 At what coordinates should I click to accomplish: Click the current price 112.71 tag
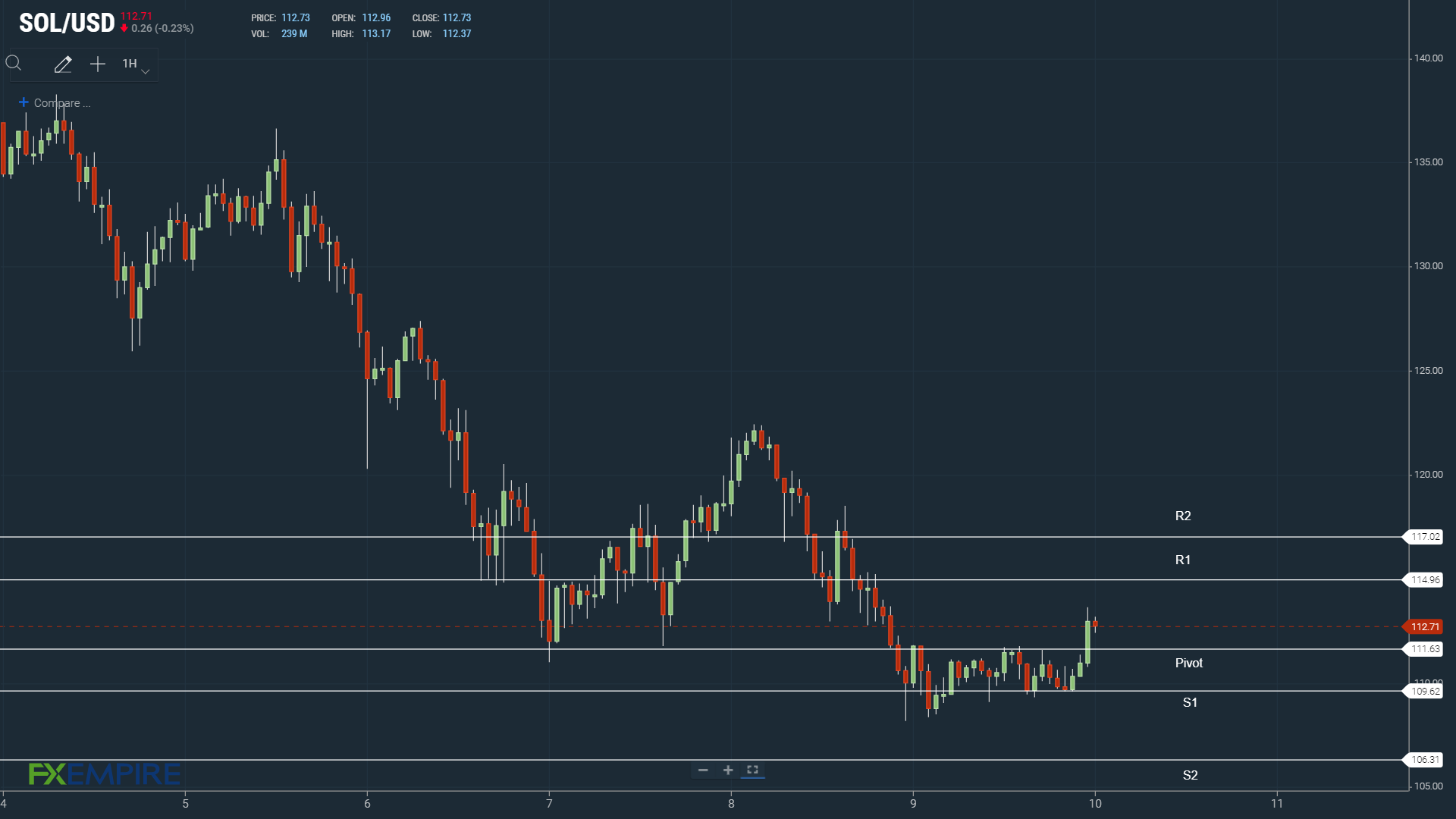tap(1423, 627)
